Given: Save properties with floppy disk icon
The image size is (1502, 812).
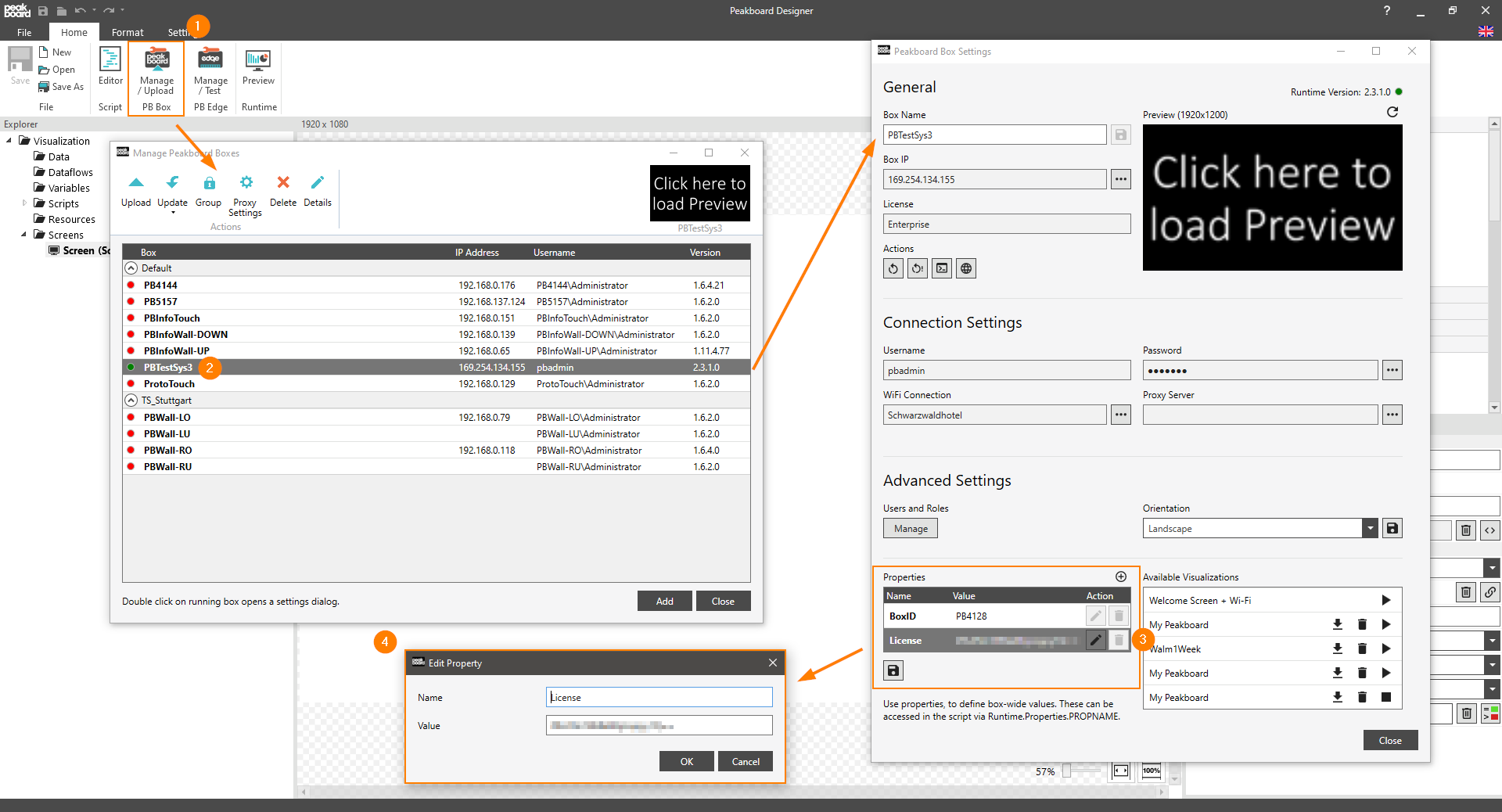Looking at the screenshot, I should click(893, 670).
